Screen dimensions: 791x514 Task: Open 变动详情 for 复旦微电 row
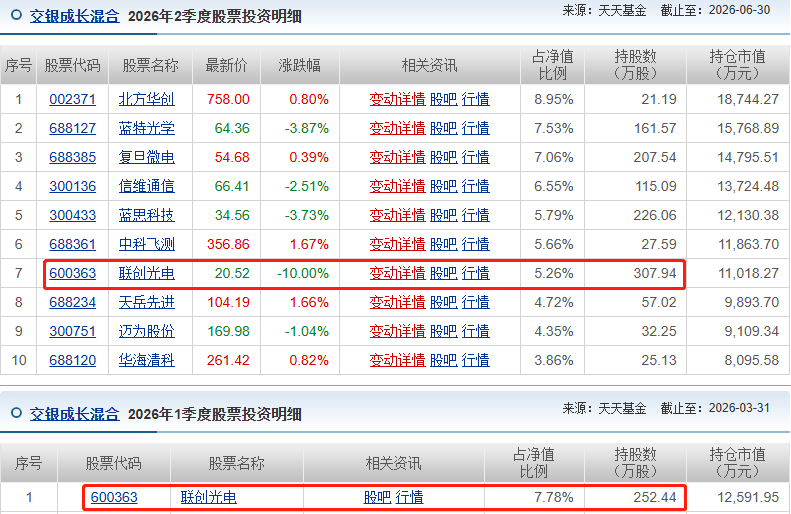[x=398, y=157]
